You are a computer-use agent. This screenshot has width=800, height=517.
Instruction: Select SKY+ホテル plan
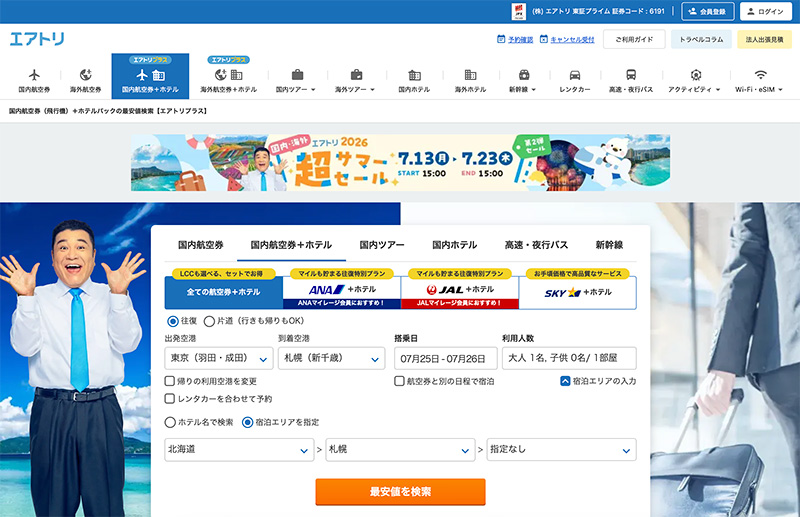click(578, 292)
